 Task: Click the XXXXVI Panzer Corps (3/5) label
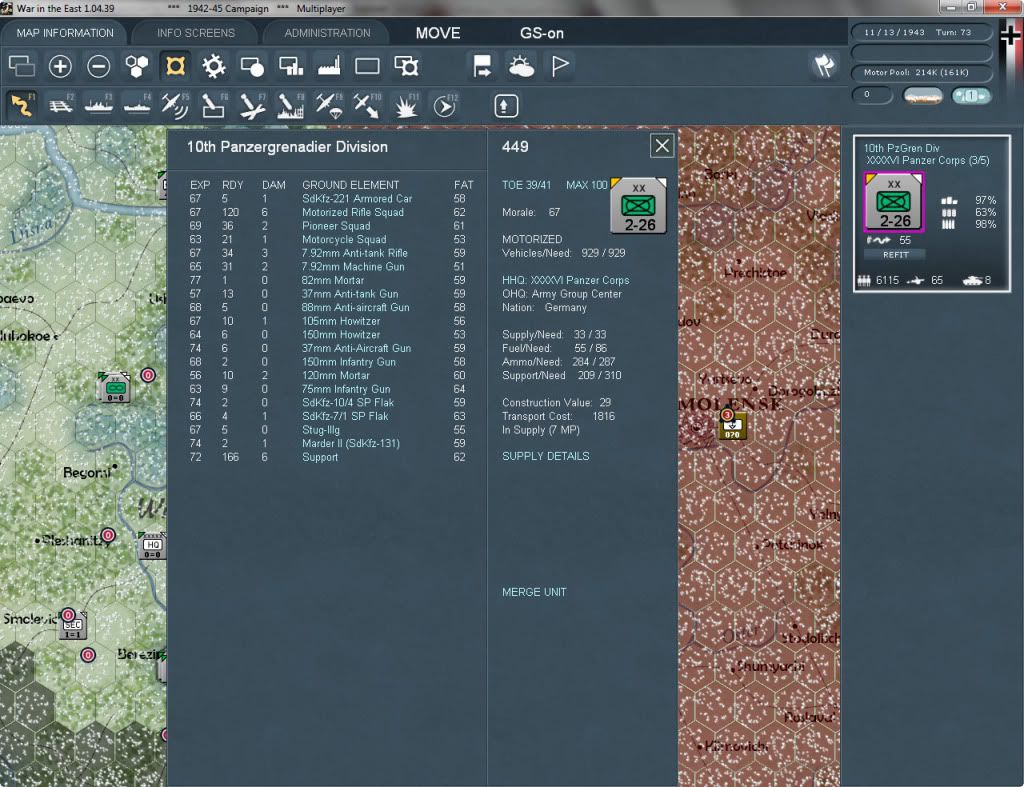tap(927, 160)
